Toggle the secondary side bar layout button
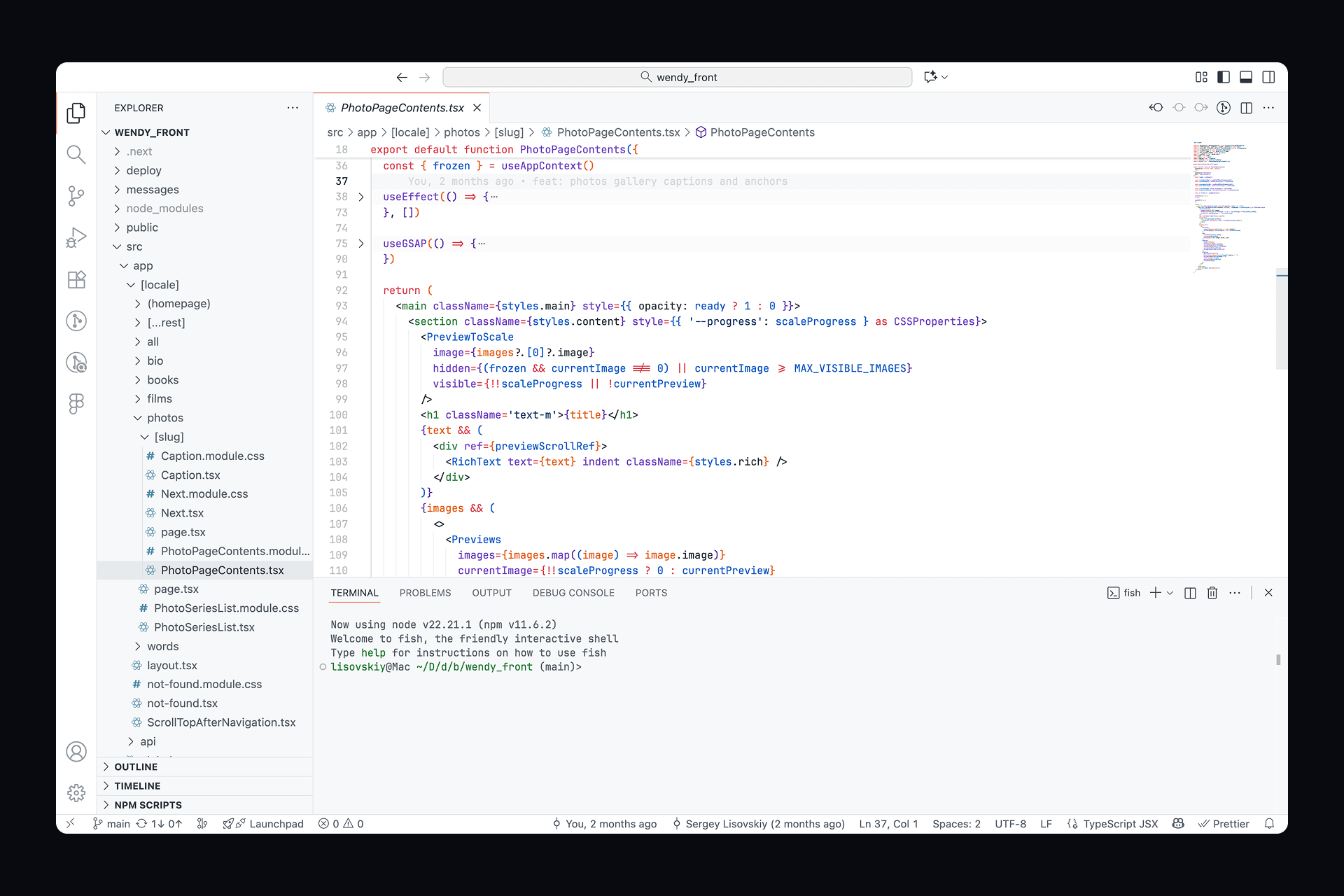Viewport: 1344px width, 896px height. pos(1268,77)
